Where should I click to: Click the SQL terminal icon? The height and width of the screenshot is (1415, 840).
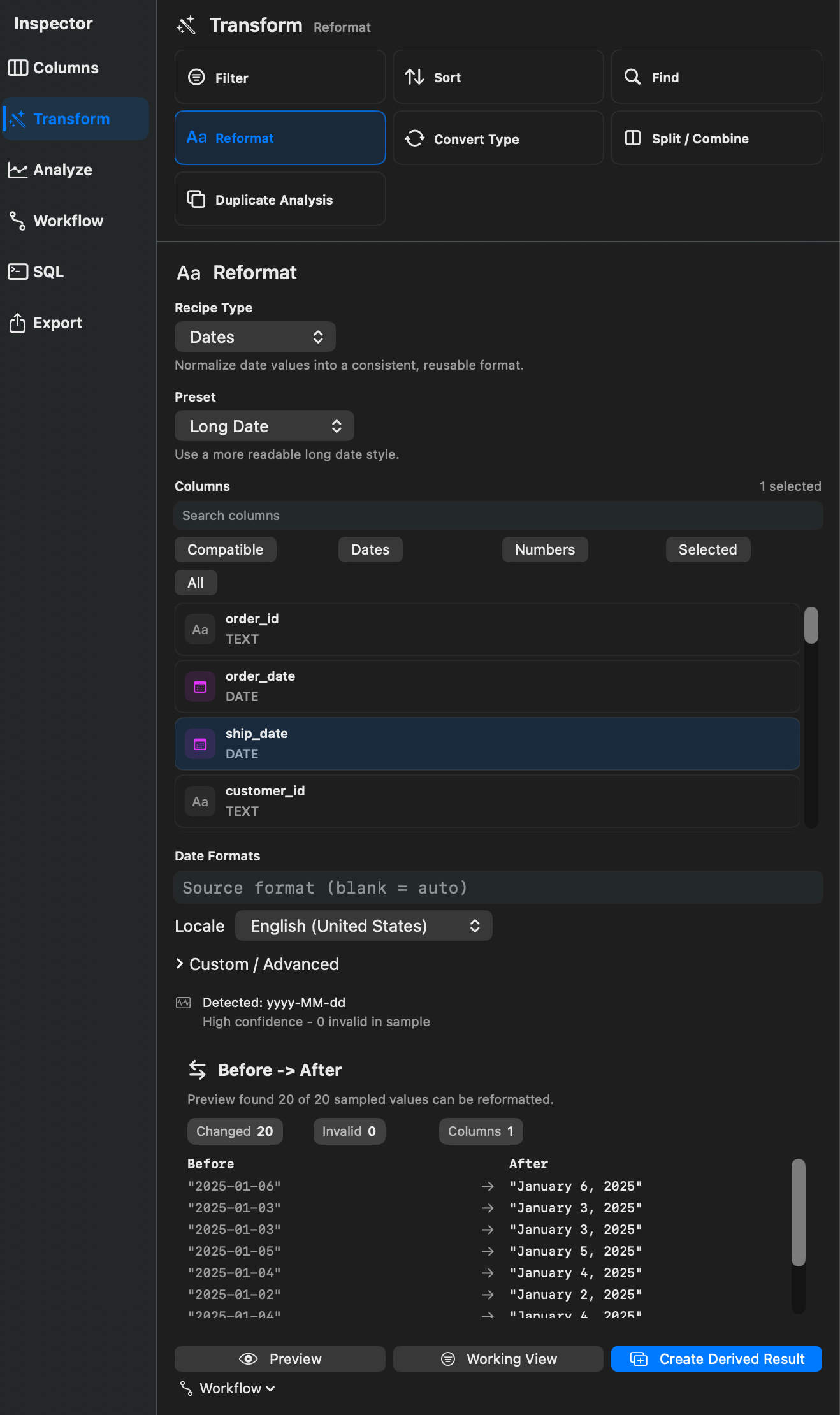pos(18,272)
